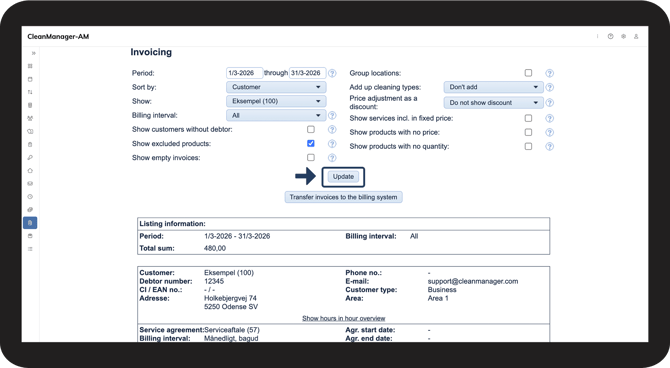Click the Invoicing page heading

pyautogui.click(x=151, y=52)
